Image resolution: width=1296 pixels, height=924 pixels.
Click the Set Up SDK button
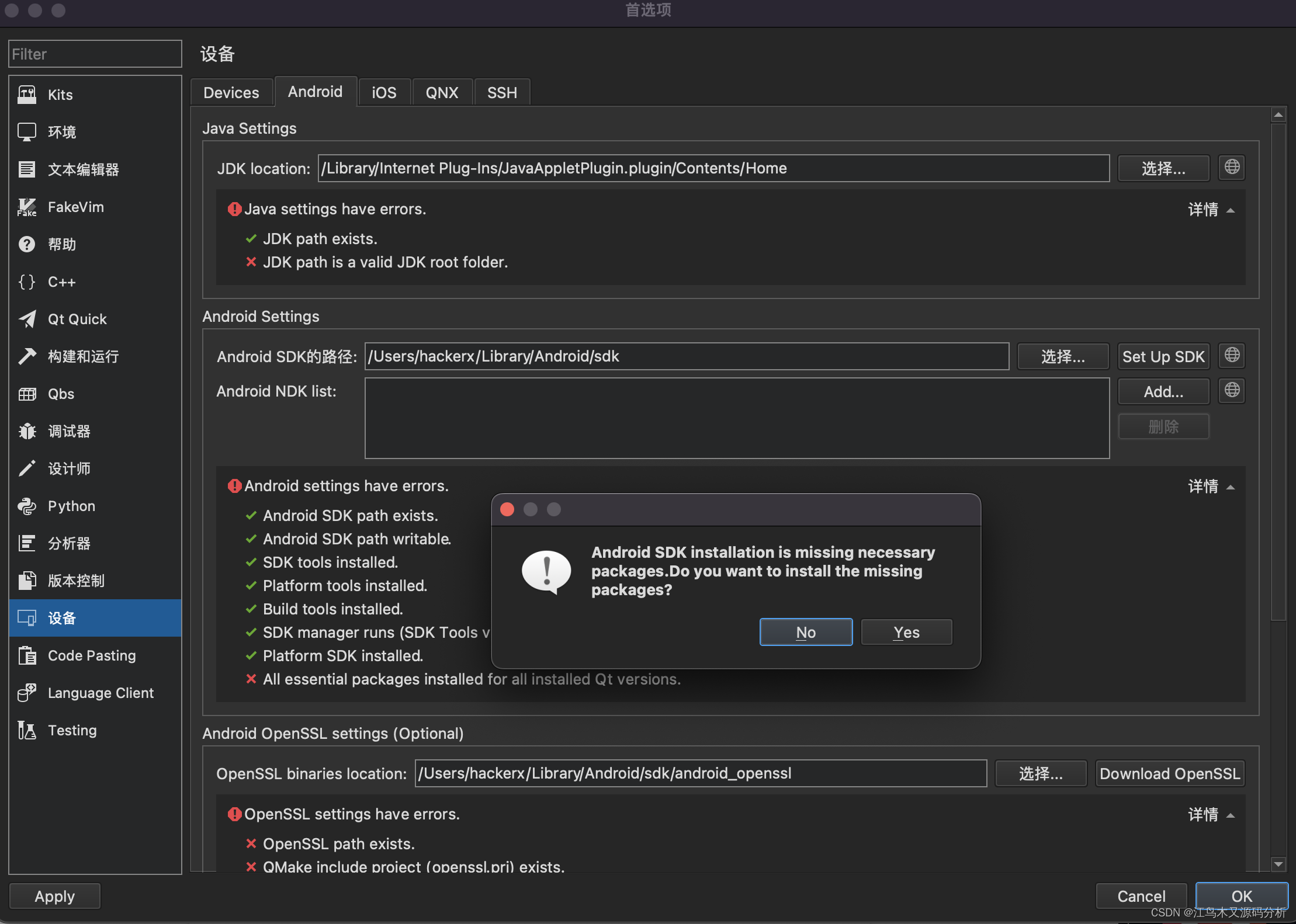1163,357
